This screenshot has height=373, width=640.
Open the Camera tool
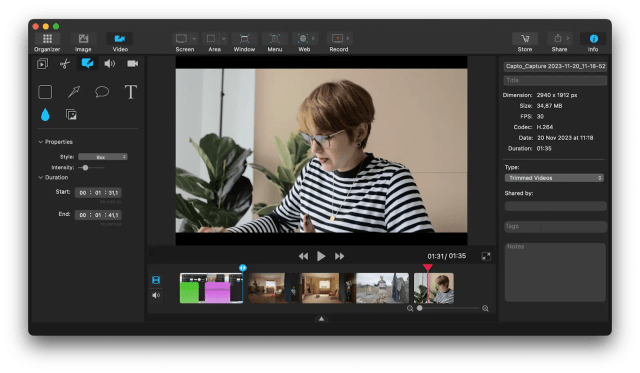(132, 64)
